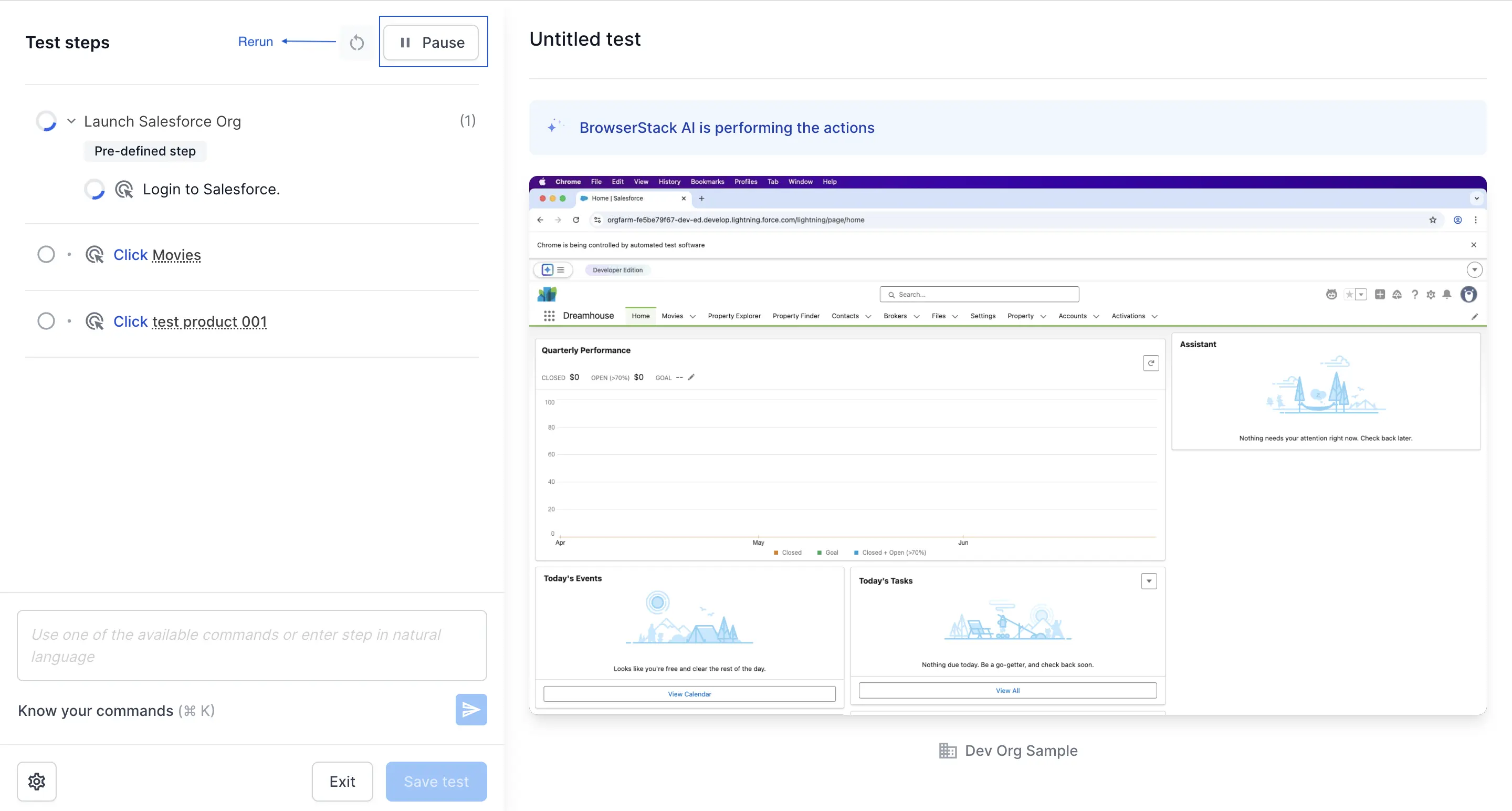Open the user avatar profile menu

tap(1468, 294)
